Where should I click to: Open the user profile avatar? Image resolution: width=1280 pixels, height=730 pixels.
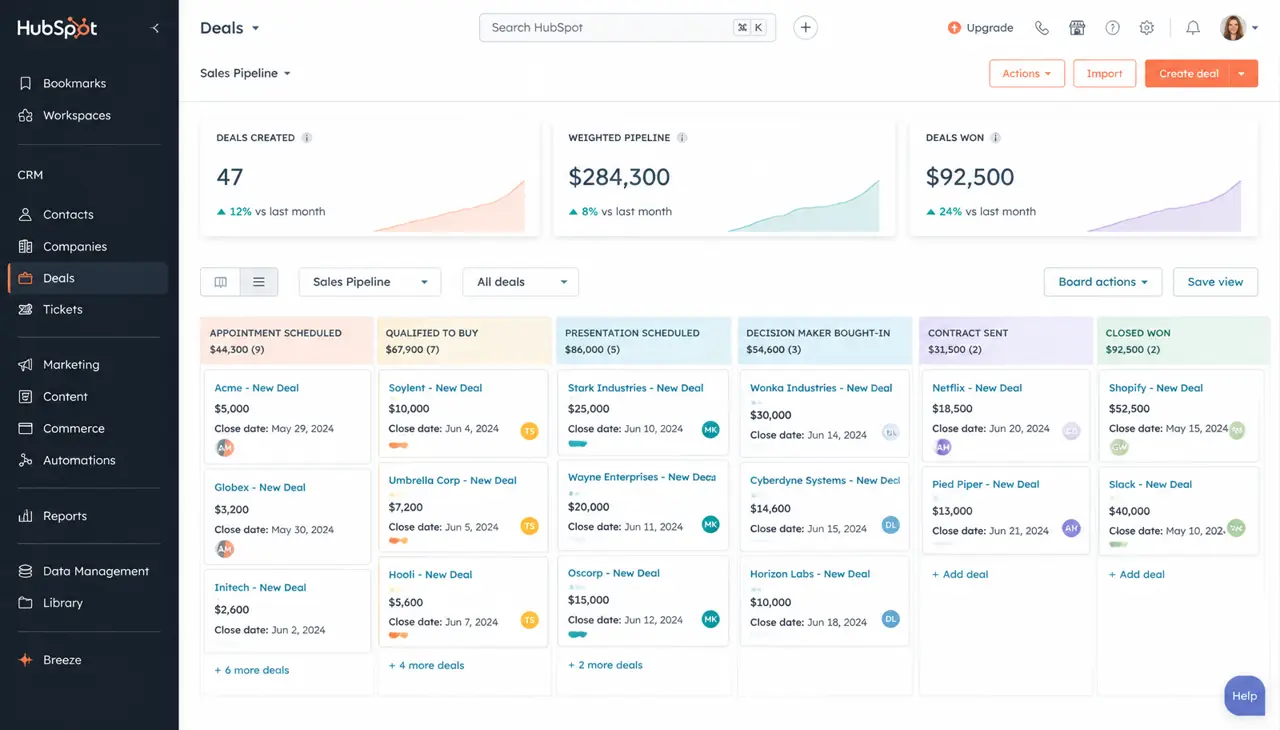coord(1233,28)
